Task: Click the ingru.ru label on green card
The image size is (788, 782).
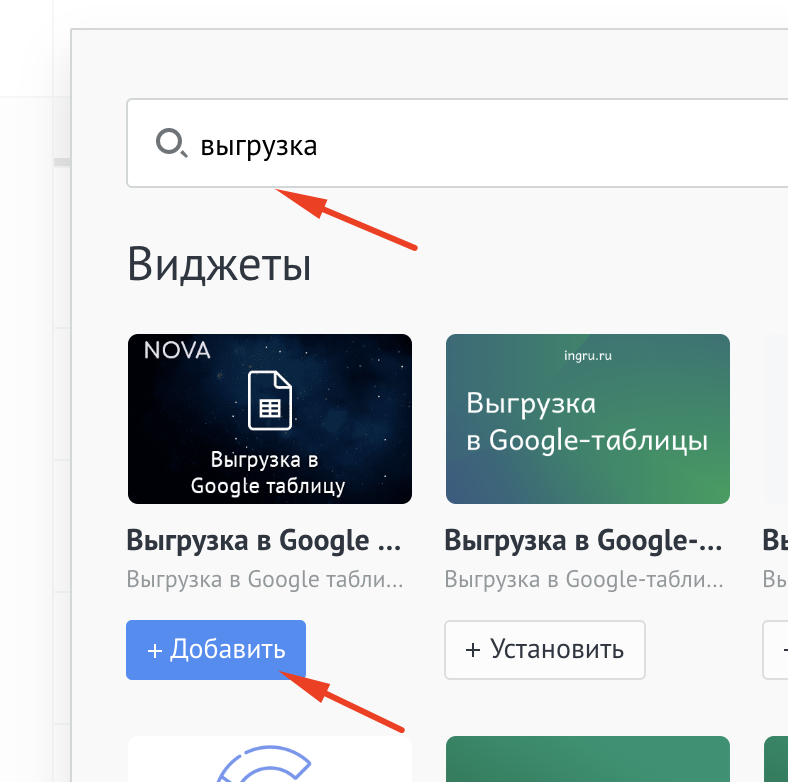Action: click(587, 353)
